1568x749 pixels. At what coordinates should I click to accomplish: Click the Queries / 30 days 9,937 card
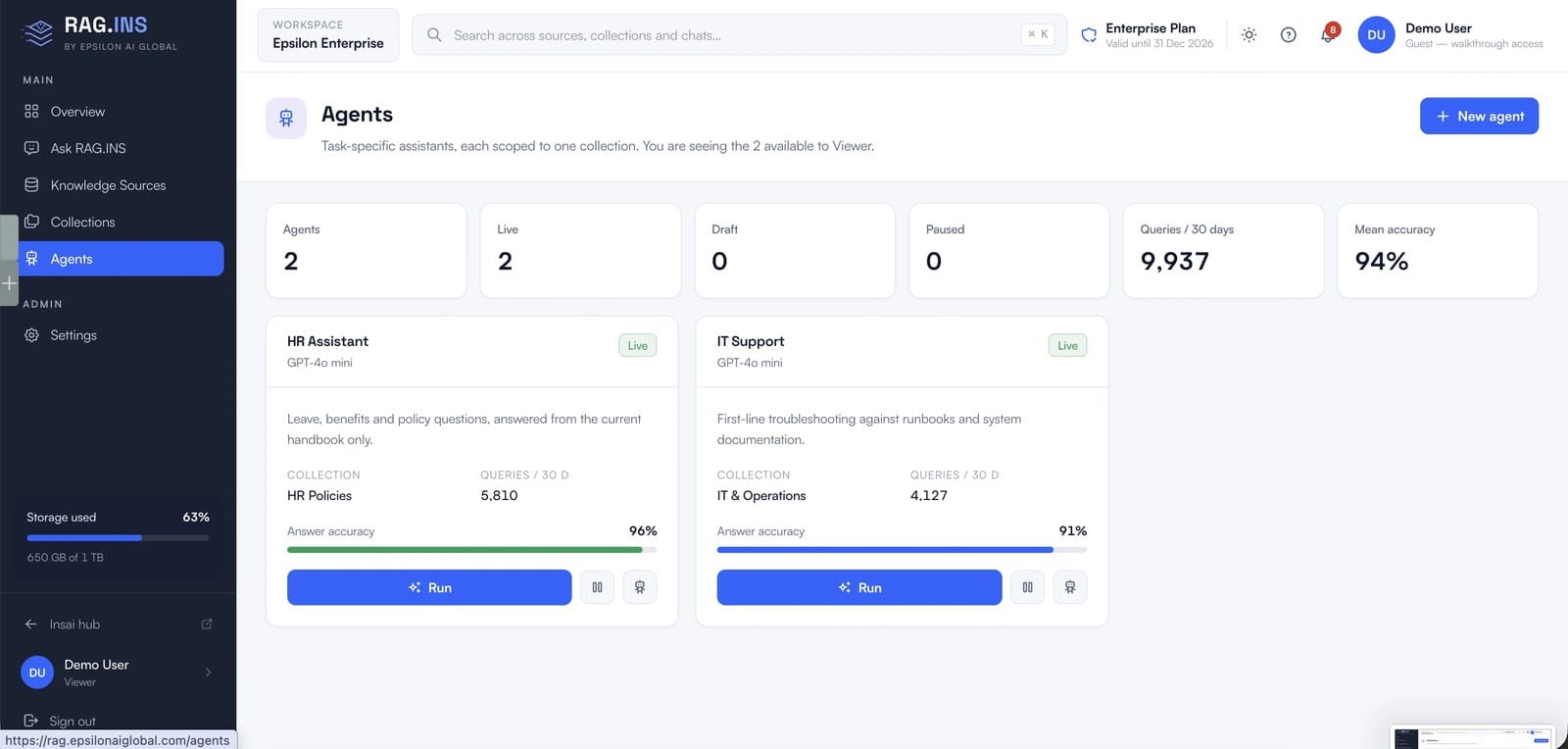coord(1223,251)
